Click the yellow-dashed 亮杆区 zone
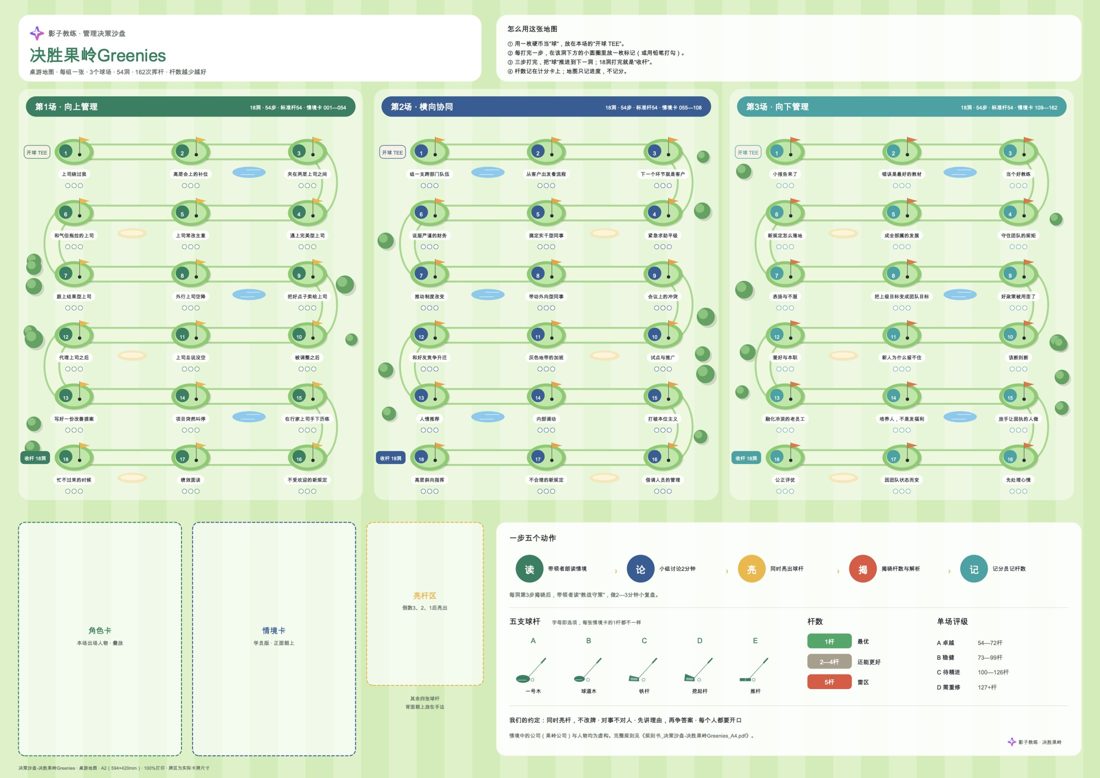 (x=424, y=604)
